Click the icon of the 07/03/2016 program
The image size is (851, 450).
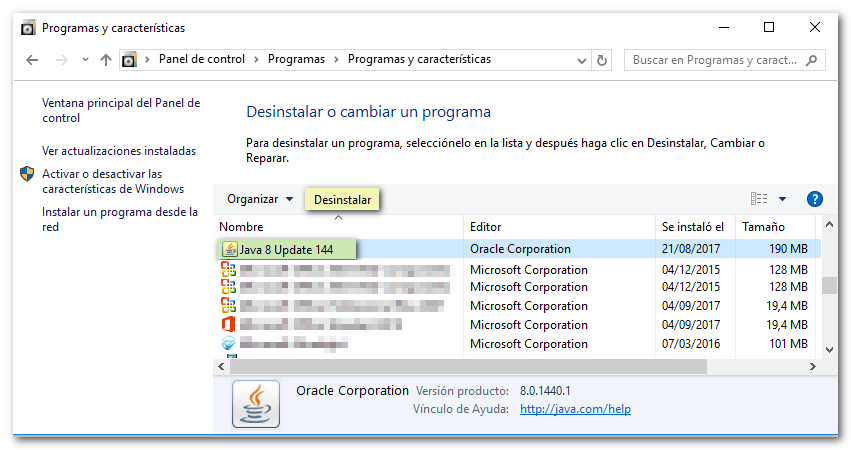pos(228,343)
